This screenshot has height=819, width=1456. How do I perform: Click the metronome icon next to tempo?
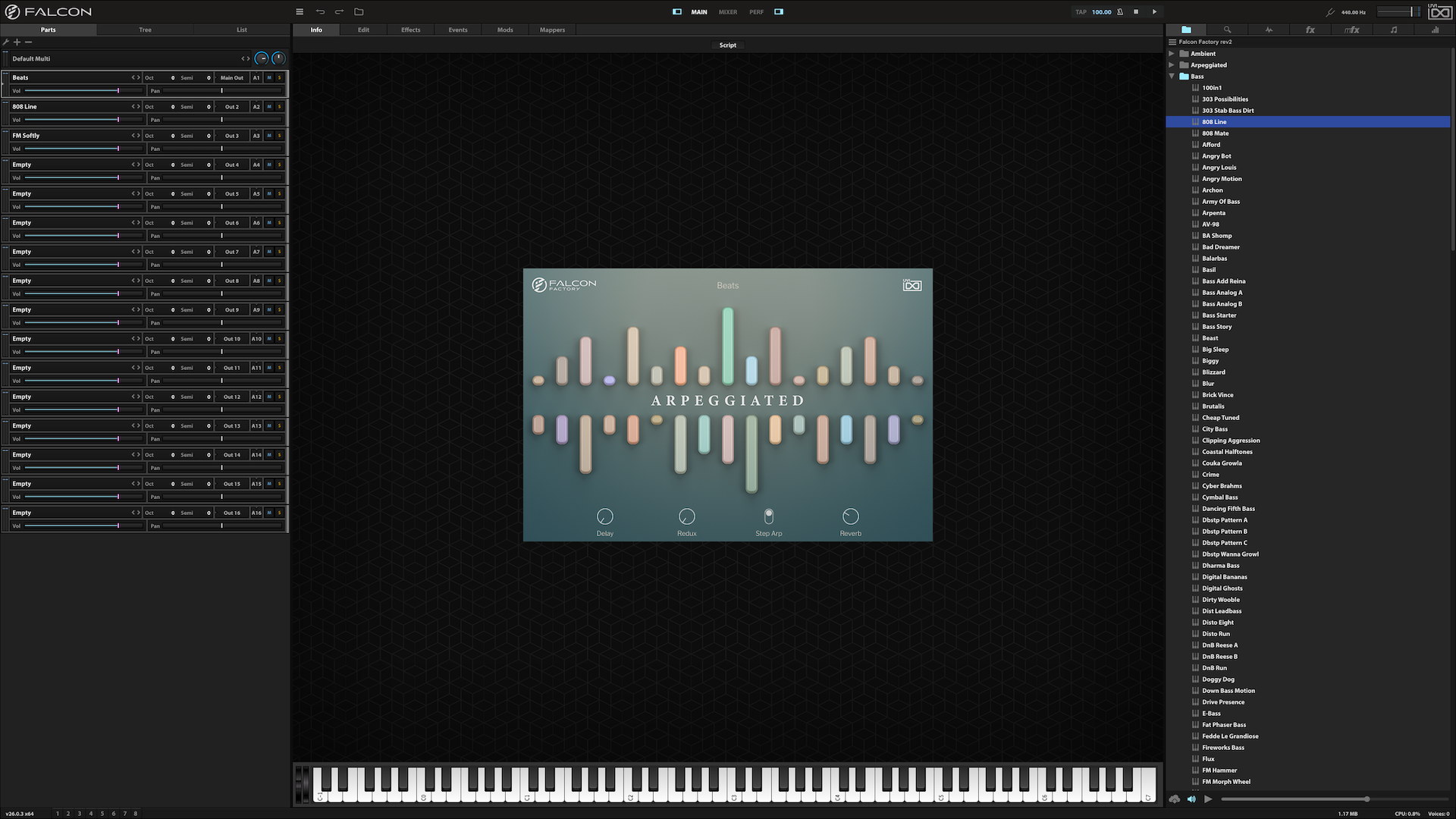click(1120, 12)
